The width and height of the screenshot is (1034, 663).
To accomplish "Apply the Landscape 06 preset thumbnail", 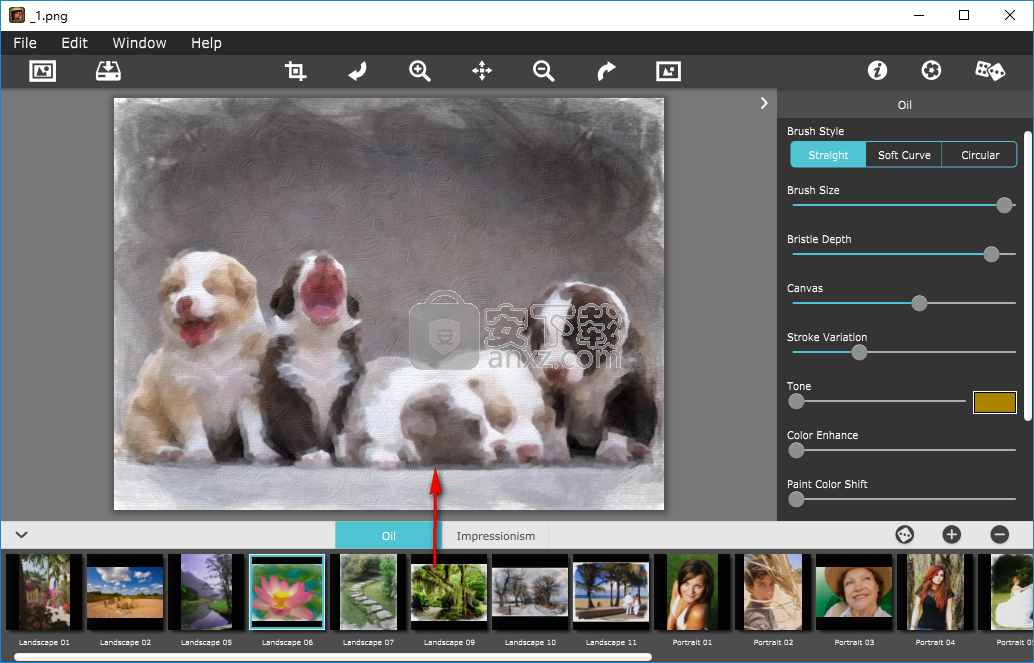I will tap(288, 592).
